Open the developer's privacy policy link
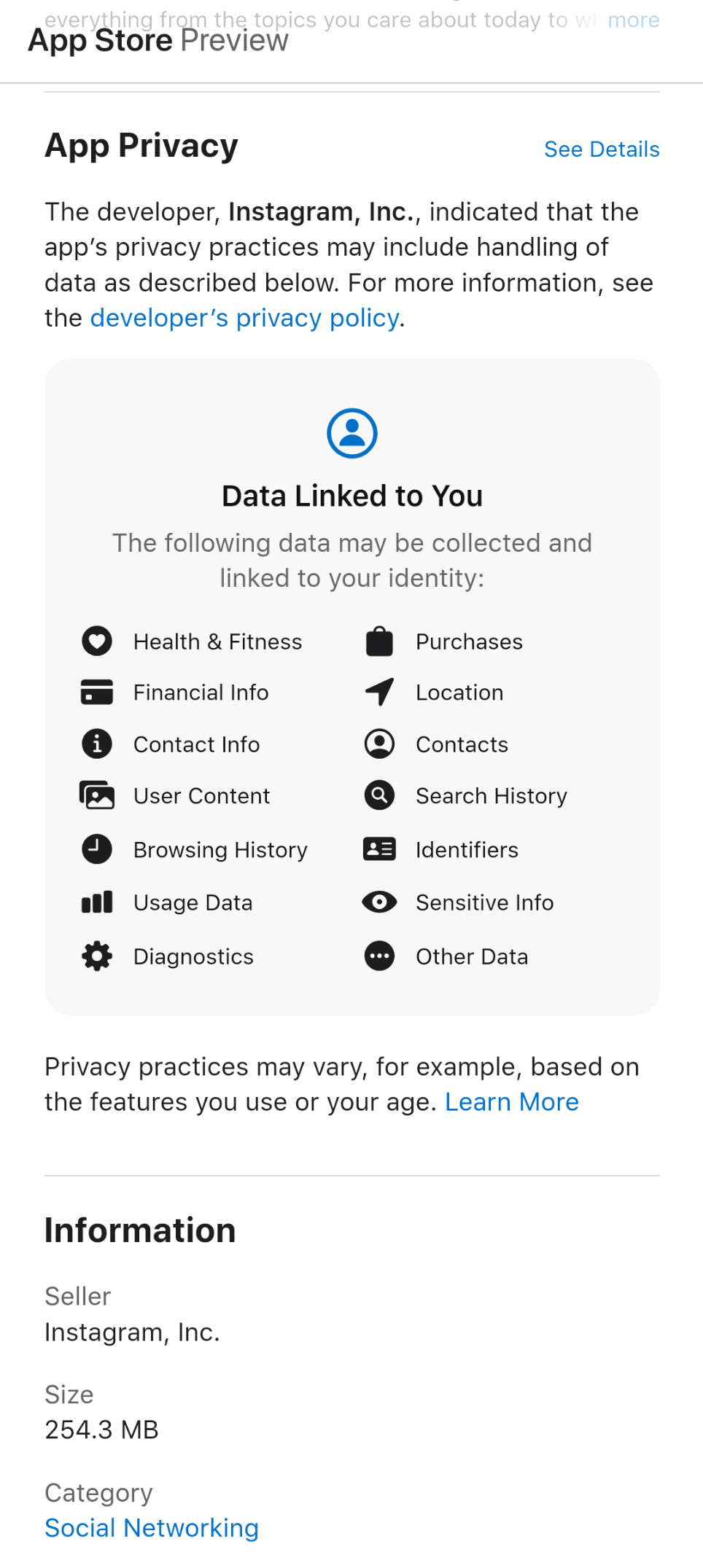This screenshot has height=1568, width=703. click(244, 319)
